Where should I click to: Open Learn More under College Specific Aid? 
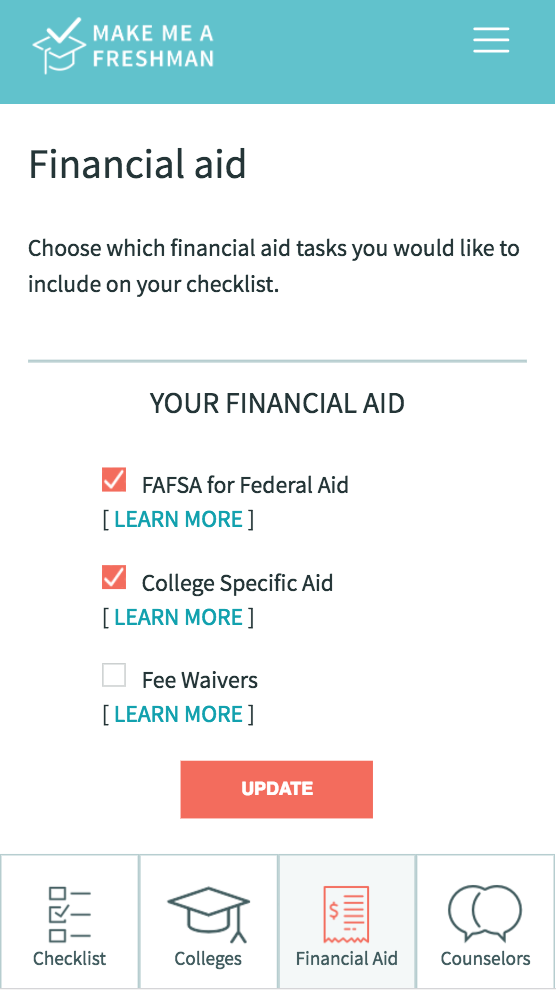pos(179,617)
